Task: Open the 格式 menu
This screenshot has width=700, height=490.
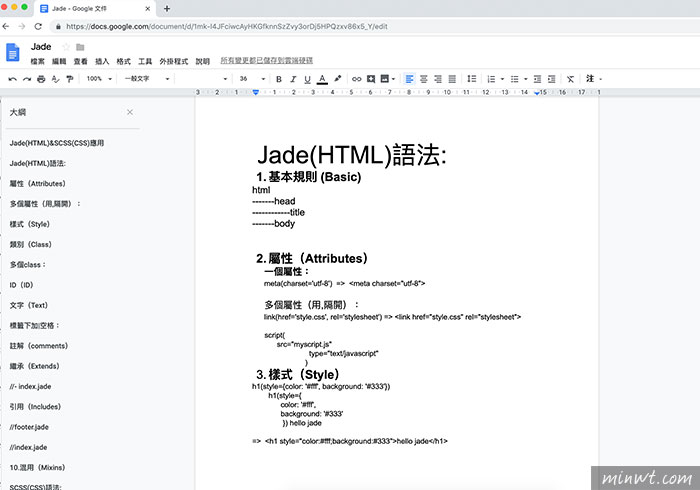Action: (x=123, y=61)
